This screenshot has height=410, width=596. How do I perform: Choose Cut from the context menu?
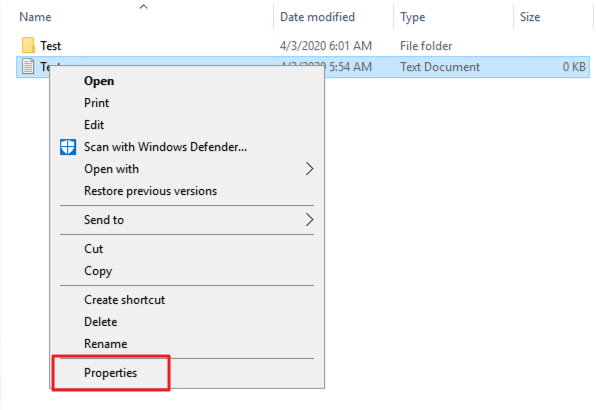(x=94, y=249)
